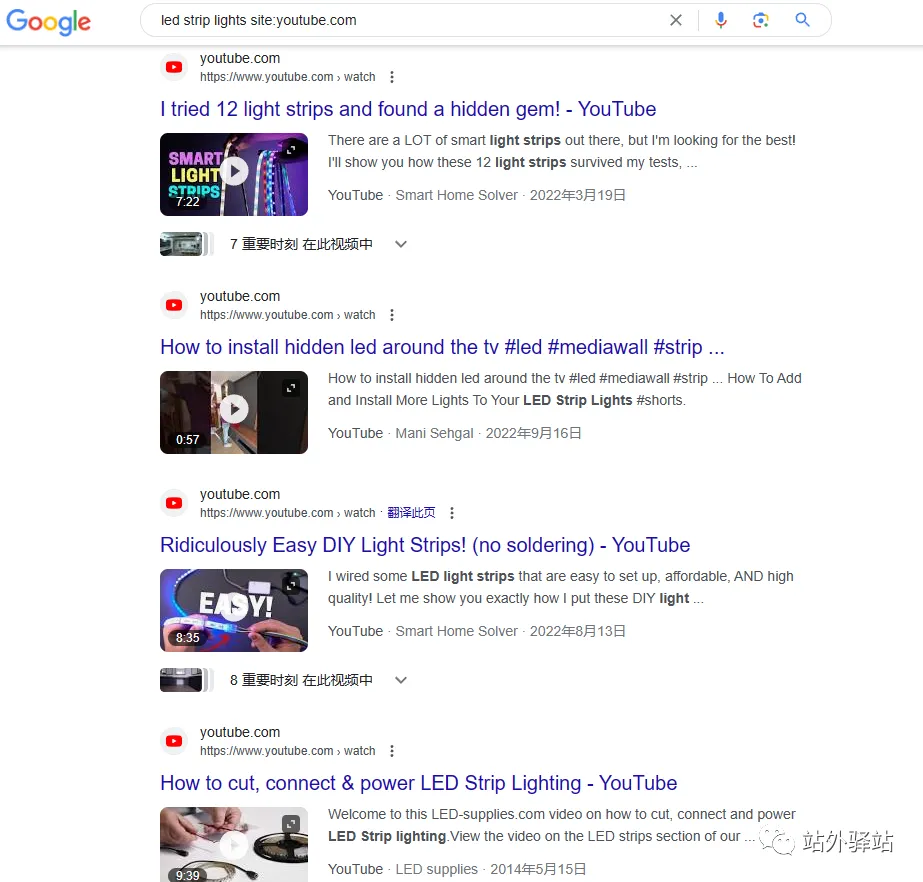Expand preview icon on the 9:39 video thumbnail
Viewport: 923px width, 882px height.
(x=291, y=823)
